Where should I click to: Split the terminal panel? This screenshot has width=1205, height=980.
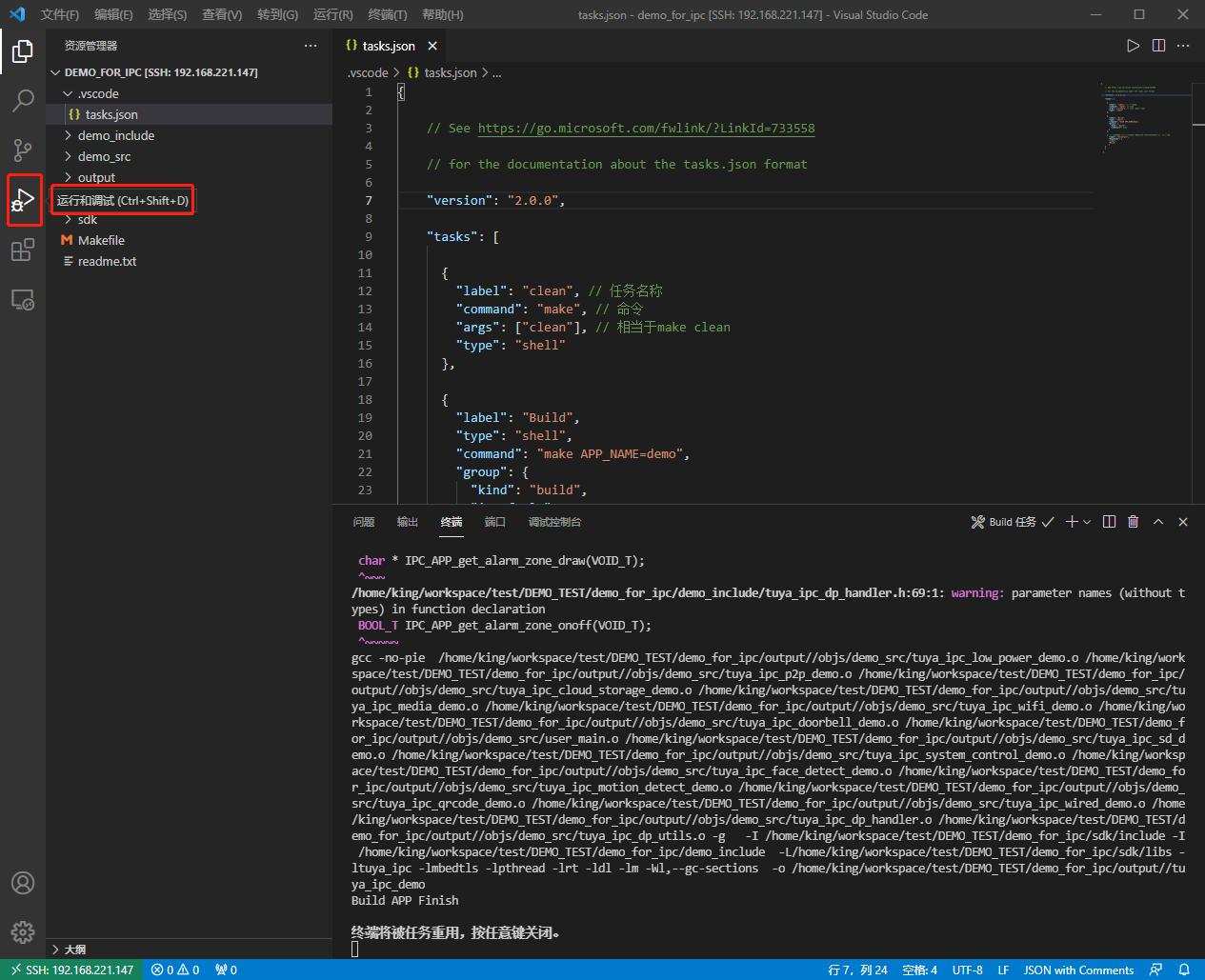[x=1108, y=521]
